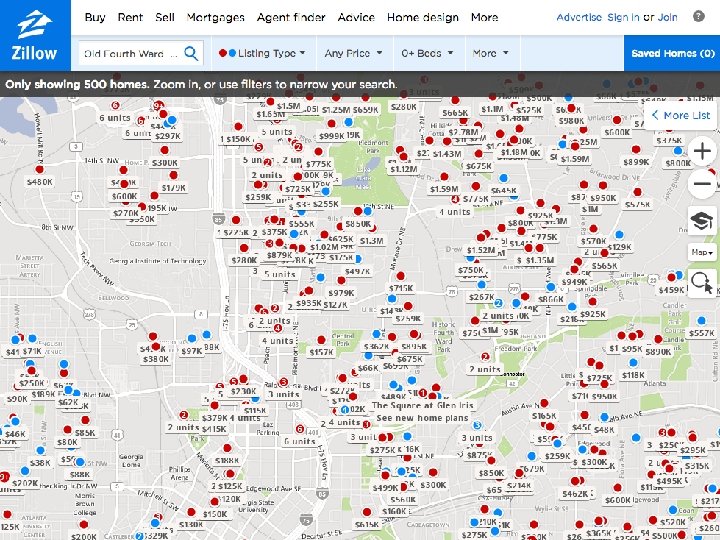Viewport: 720px width, 540px height.
Task: Open the Buy menu
Action: 95,17
